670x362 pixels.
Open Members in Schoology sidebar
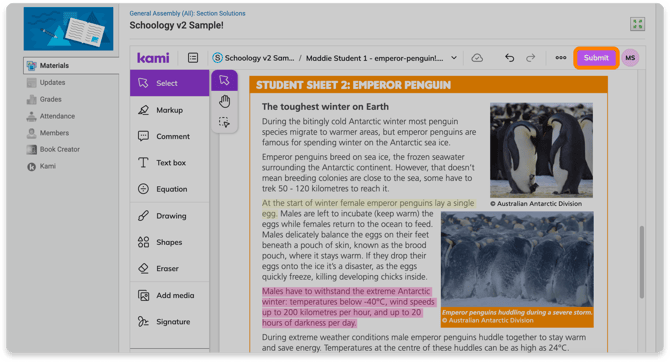[54, 133]
